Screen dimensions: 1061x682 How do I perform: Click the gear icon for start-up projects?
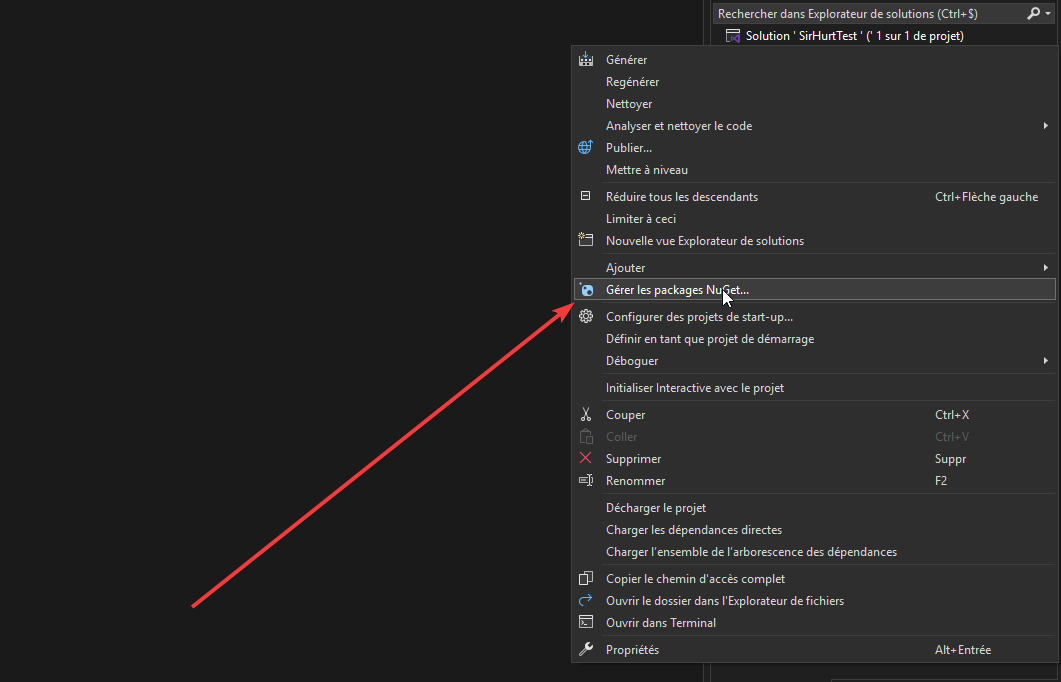pyautogui.click(x=586, y=317)
